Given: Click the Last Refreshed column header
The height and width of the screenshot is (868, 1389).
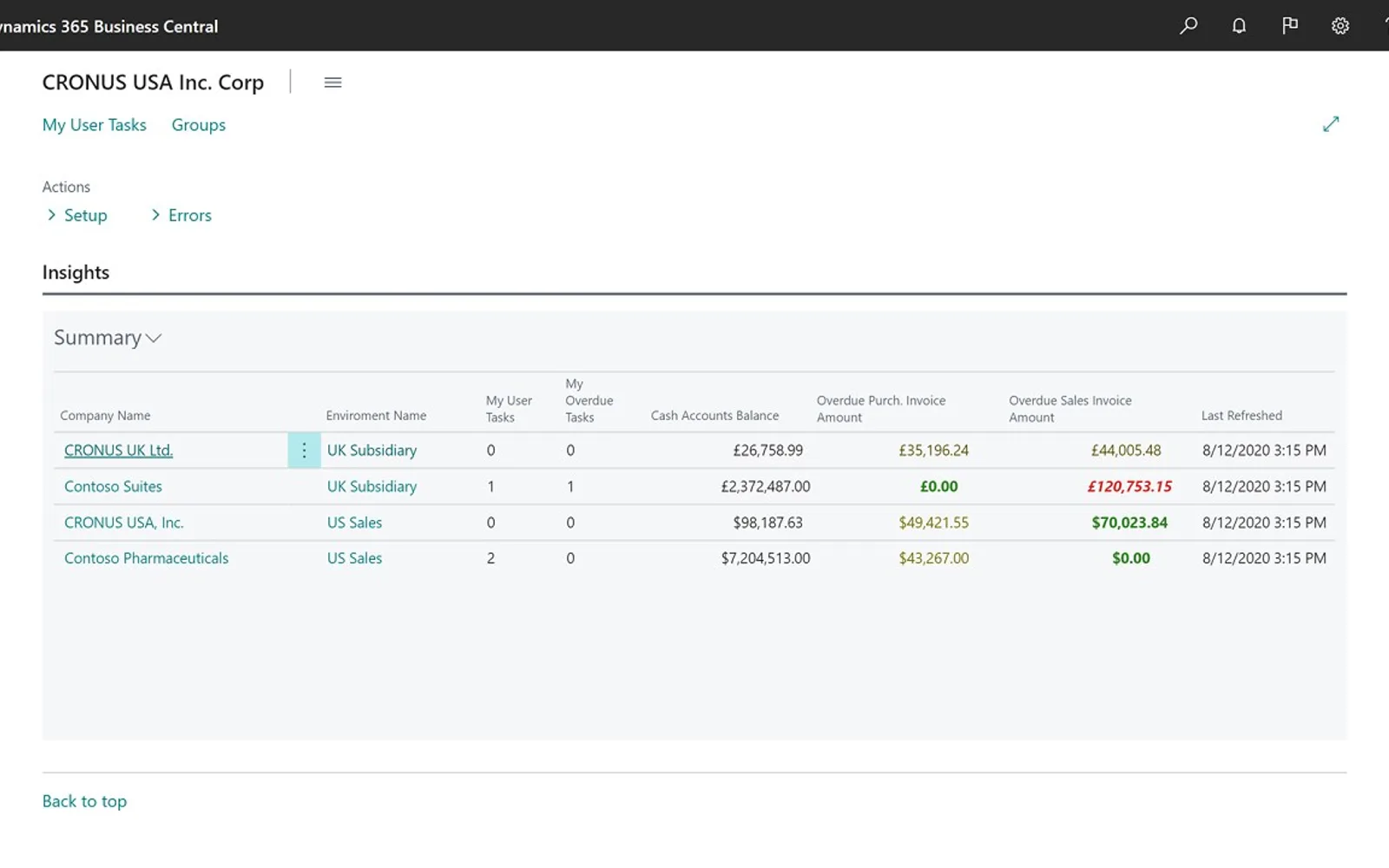Looking at the screenshot, I should pyautogui.click(x=1241, y=416).
